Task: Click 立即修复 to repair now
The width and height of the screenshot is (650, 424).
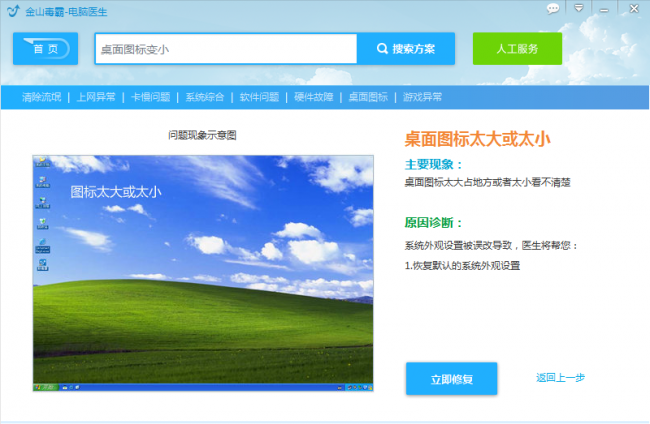Action: (x=451, y=379)
